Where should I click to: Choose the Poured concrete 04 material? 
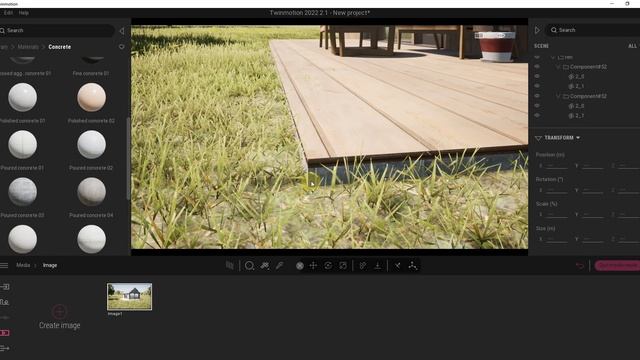coord(91,192)
